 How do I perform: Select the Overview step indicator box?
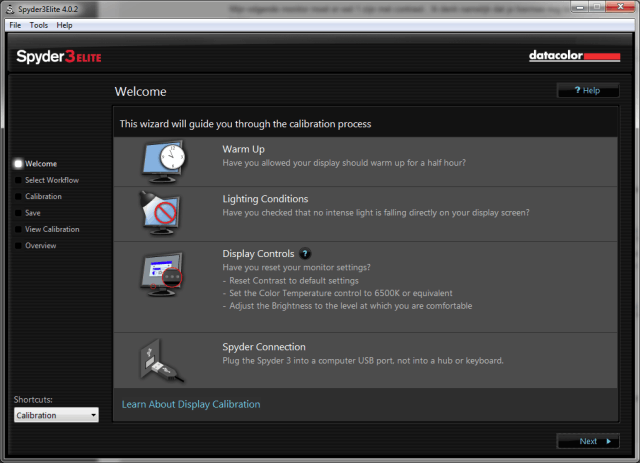[18, 245]
